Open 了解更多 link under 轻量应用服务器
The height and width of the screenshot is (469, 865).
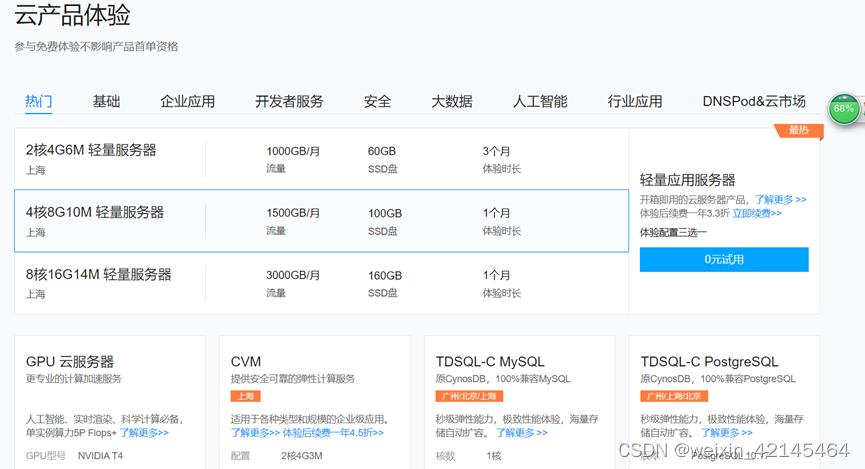pyautogui.click(x=781, y=200)
